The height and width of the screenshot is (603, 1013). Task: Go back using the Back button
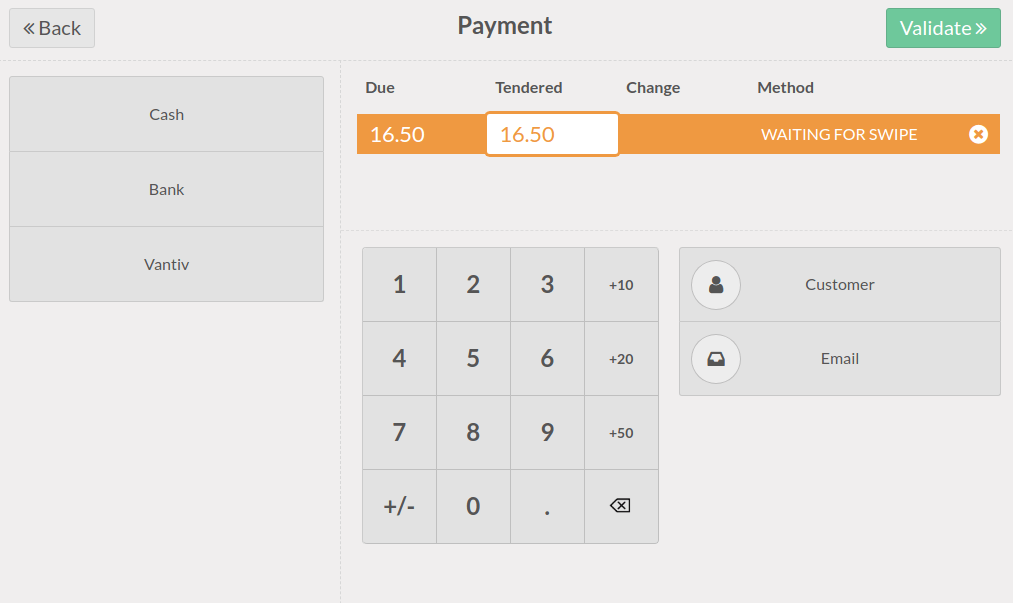(x=52, y=28)
